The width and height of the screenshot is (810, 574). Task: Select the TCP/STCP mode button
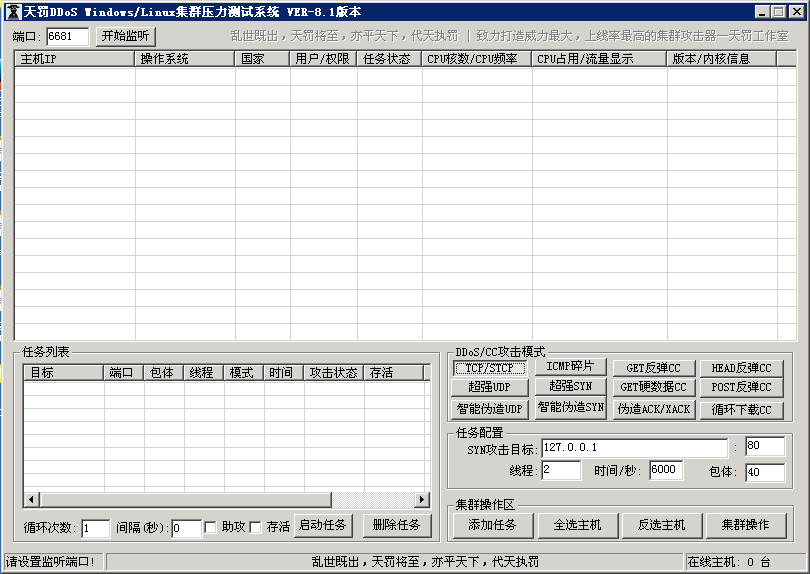(490, 368)
